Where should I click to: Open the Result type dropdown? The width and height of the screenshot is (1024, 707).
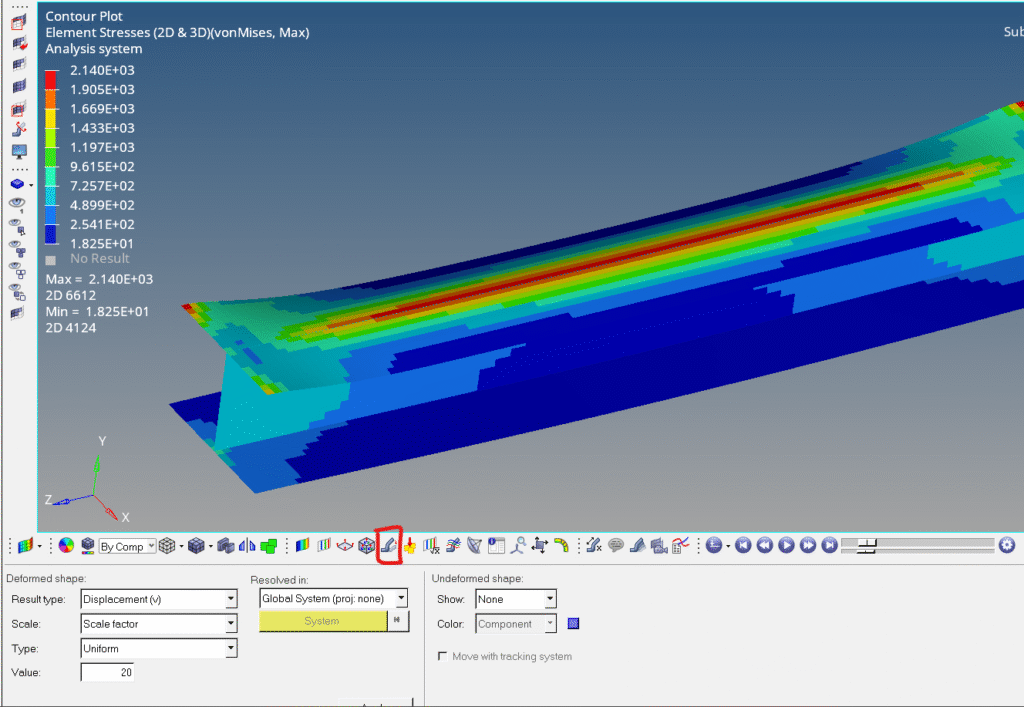tap(231, 599)
